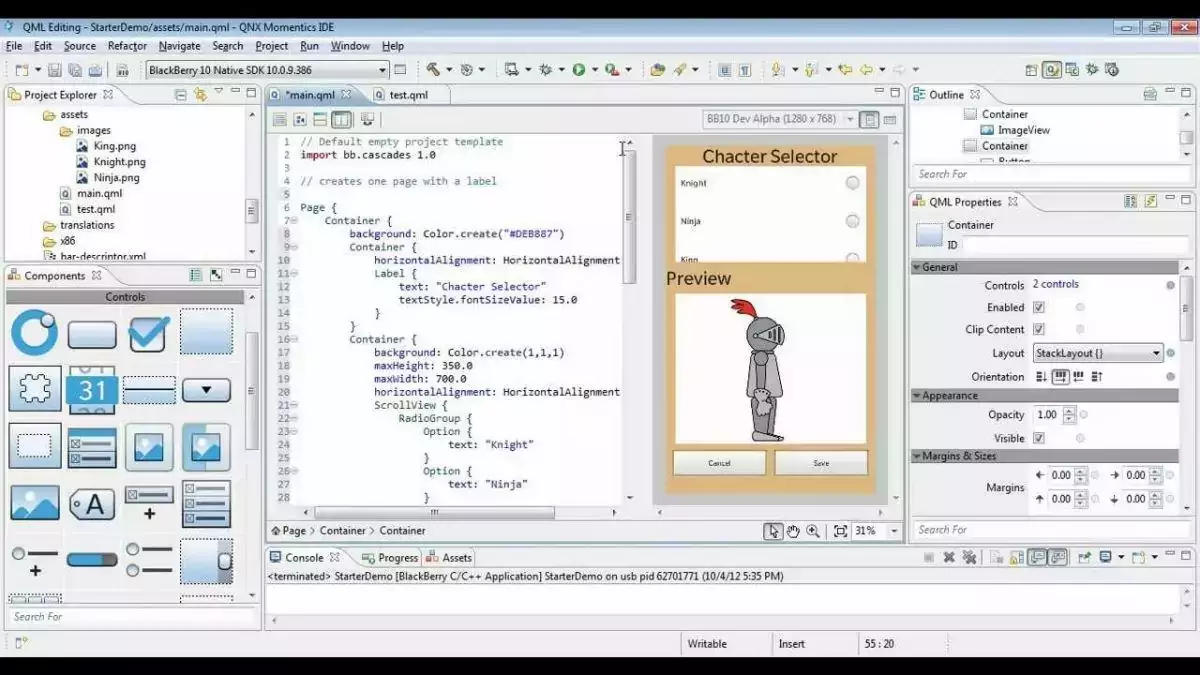Click the editor horizontal scrollbar
This screenshot has width=1200, height=675.
tap(433, 512)
